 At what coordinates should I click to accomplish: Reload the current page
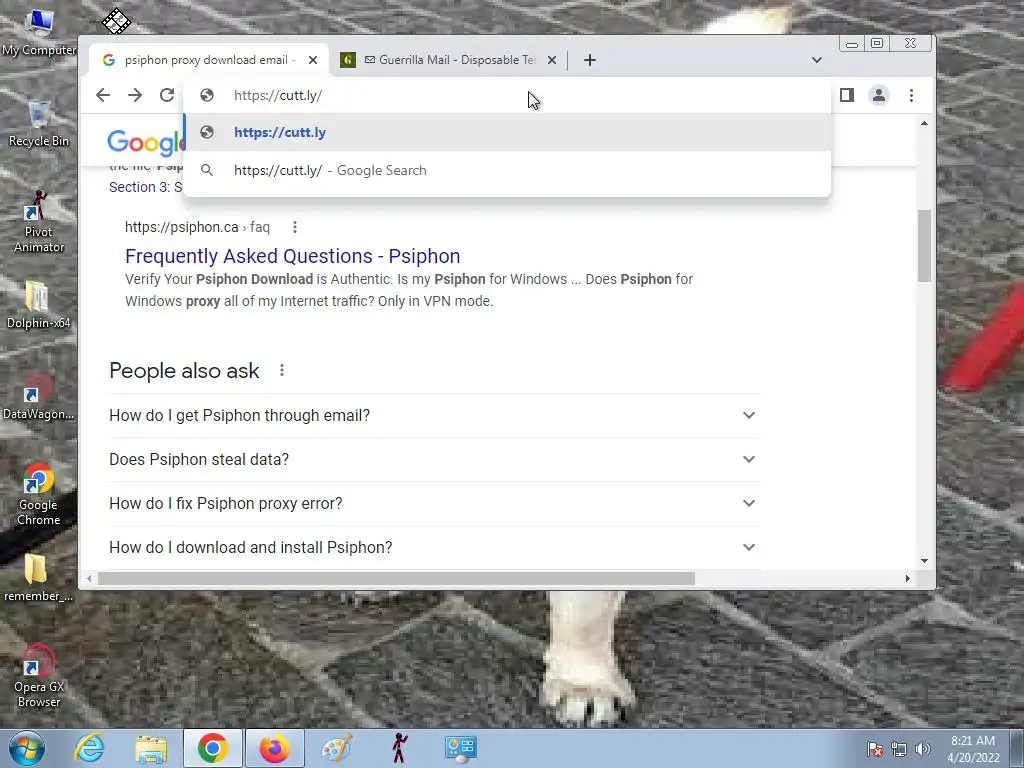click(x=167, y=95)
